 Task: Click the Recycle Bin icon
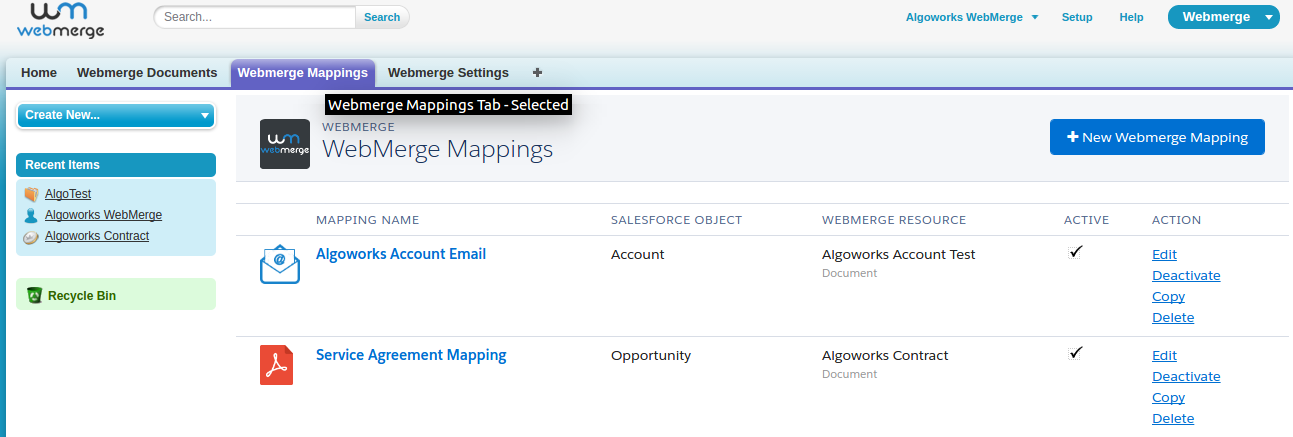34,295
